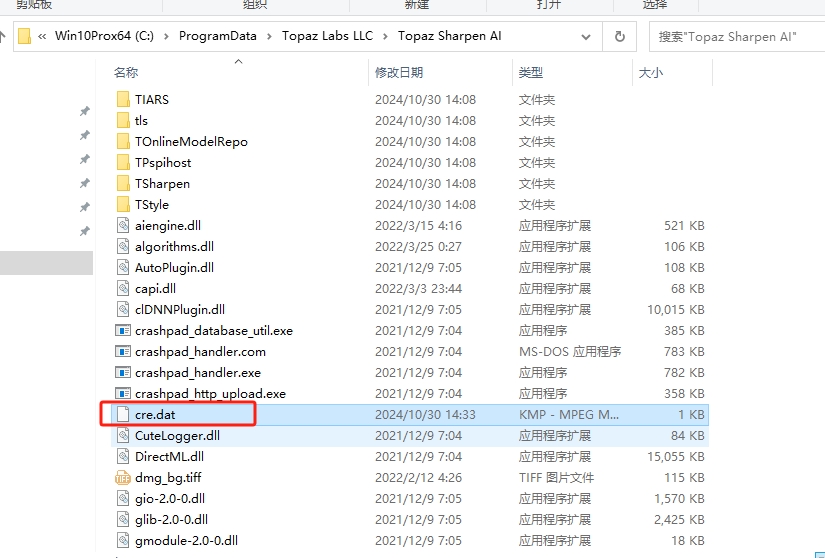Go to Topaz Labs LLC in path
825x558 pixels.
[x=327, y=36]
